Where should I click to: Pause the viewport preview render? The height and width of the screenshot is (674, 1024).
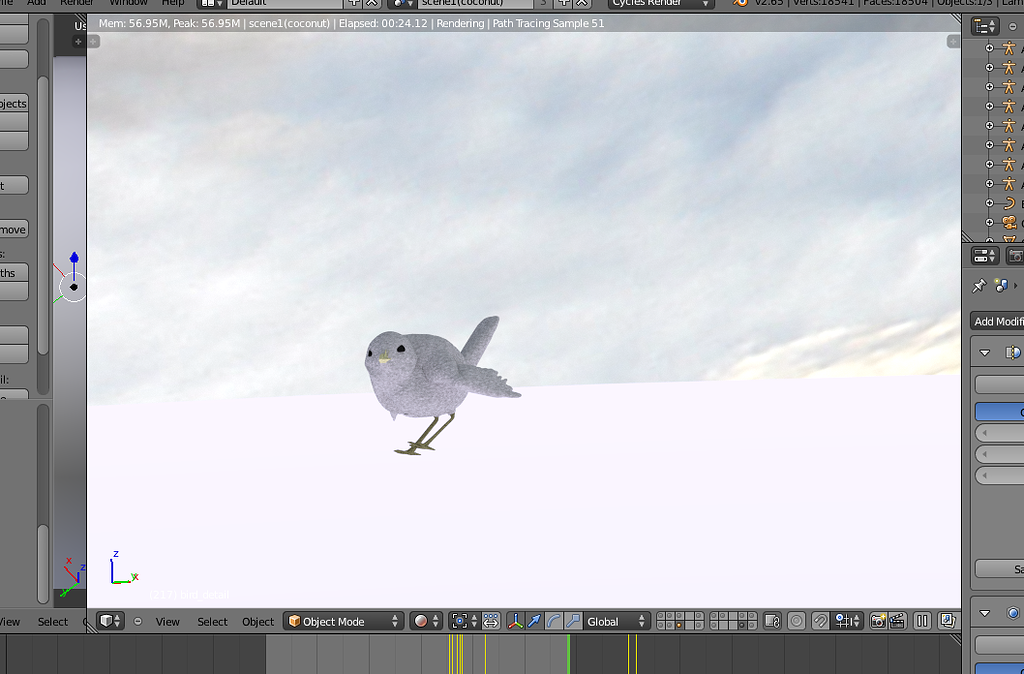[922, 621]
